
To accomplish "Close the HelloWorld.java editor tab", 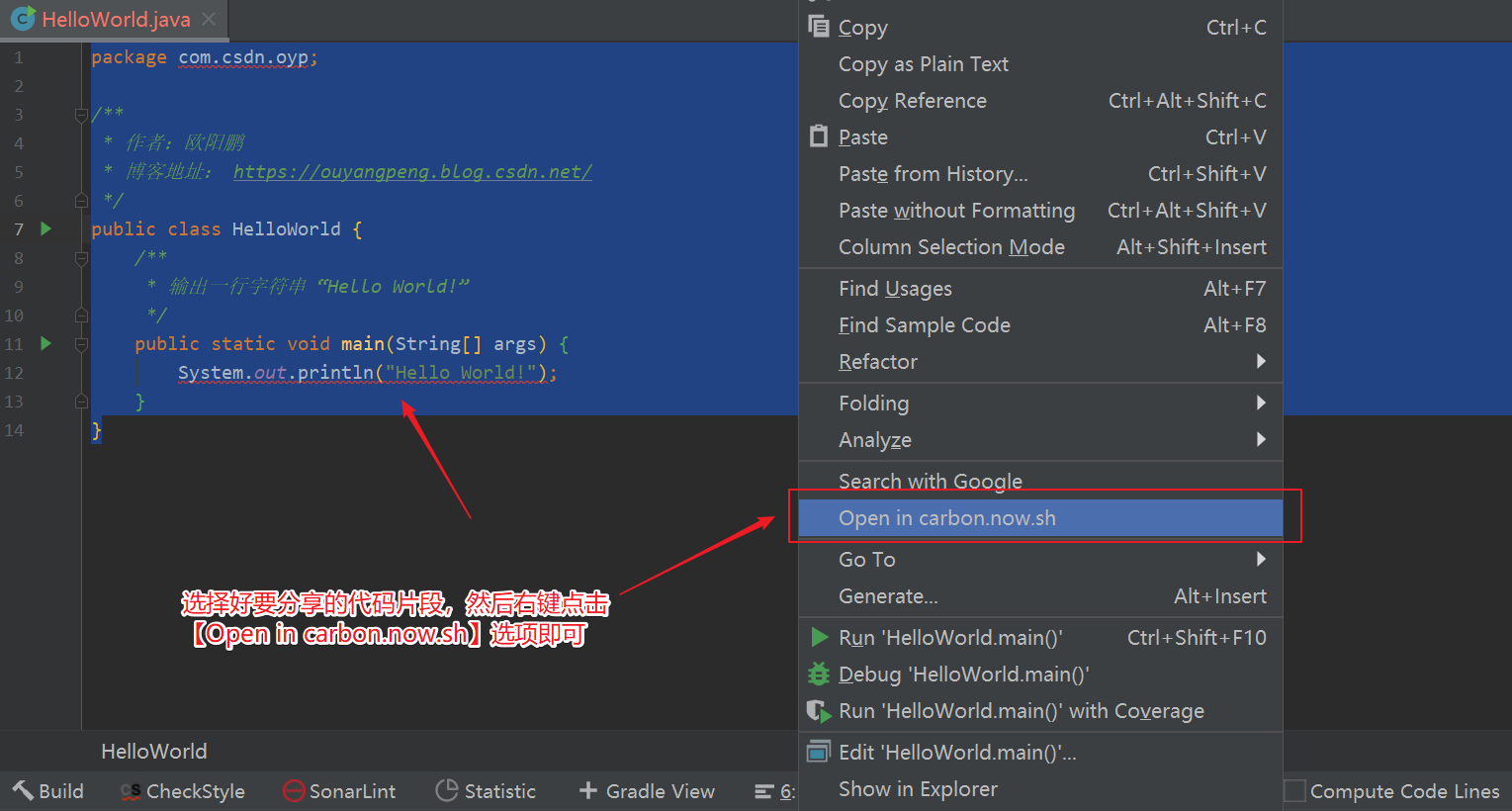I will 209,19.
